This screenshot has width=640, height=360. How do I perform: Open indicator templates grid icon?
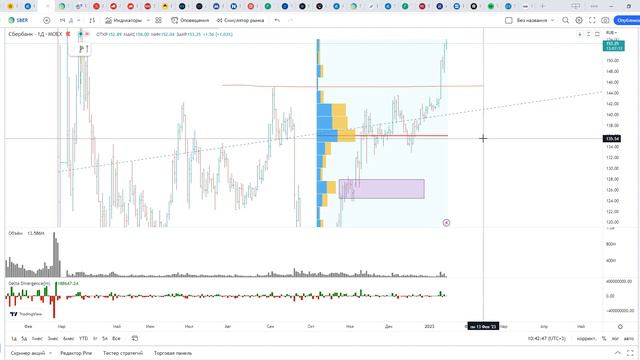158,20
